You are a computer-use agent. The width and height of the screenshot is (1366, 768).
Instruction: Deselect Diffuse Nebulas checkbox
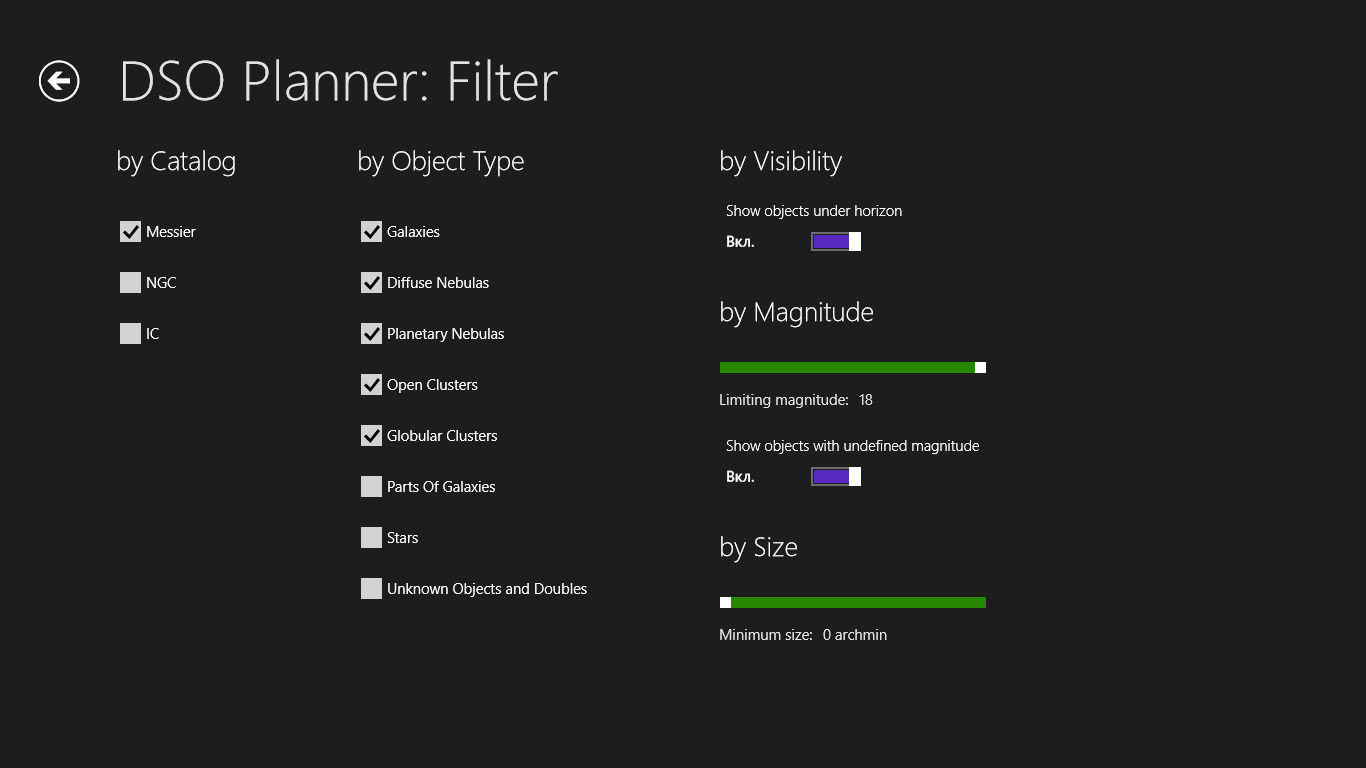tap(371, 283)
